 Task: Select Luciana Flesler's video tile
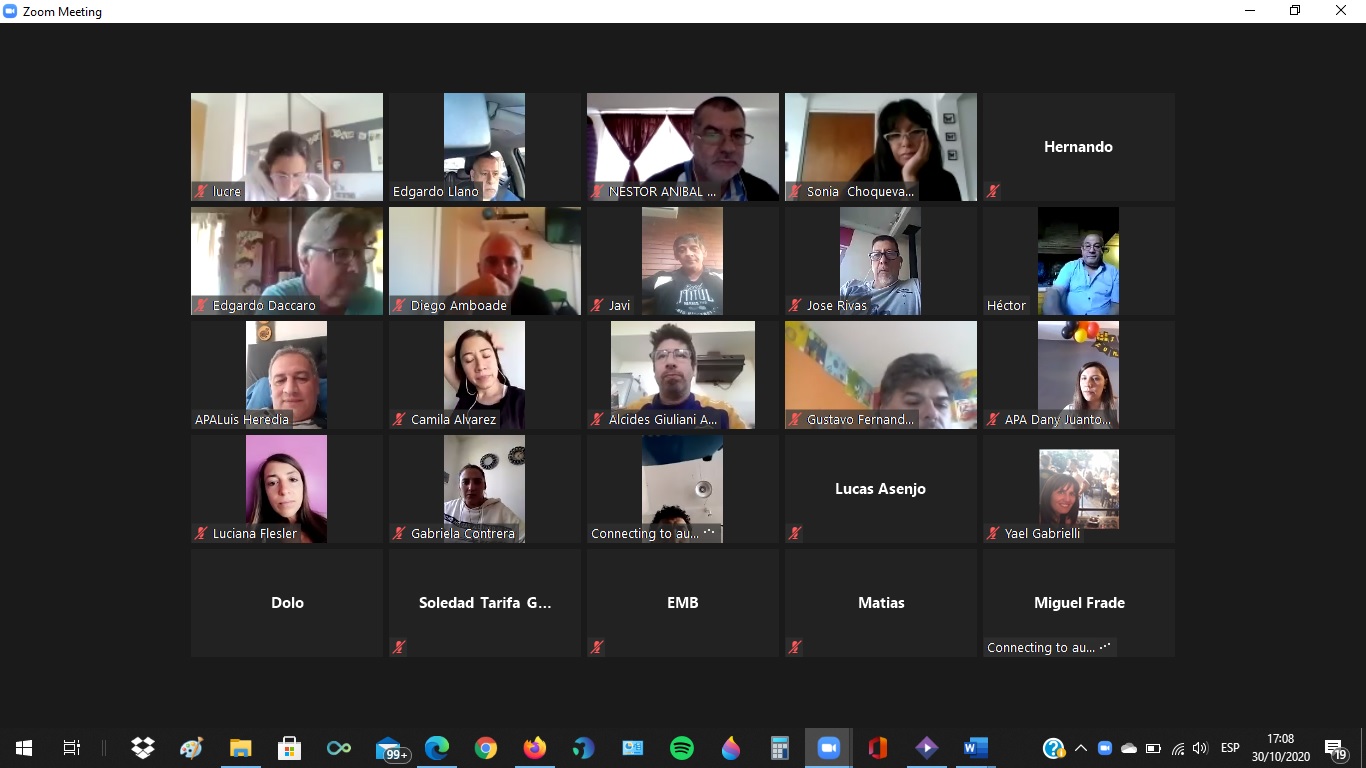tap(287, 489)
